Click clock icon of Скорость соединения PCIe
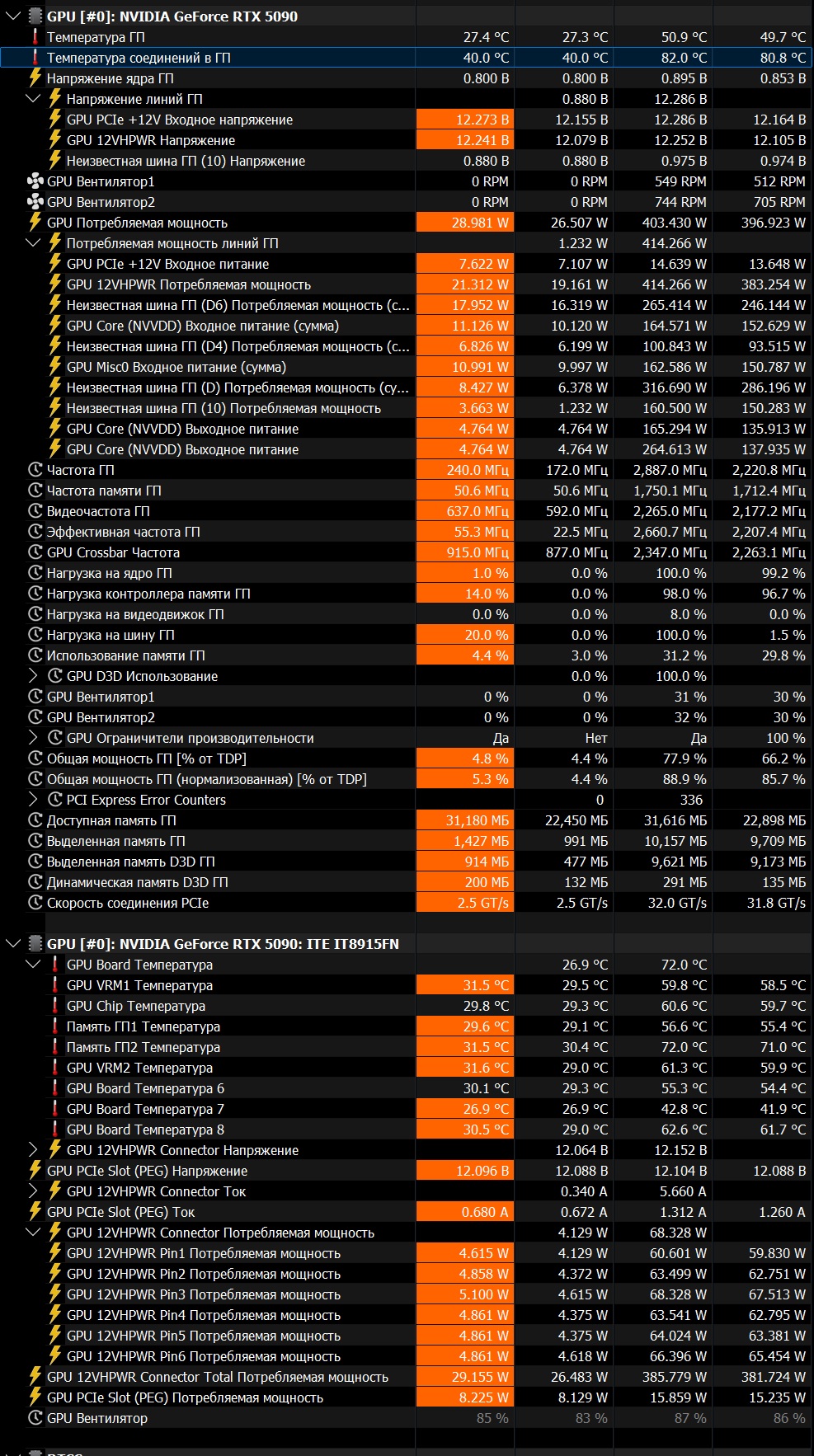The width and height of the screenshot is (814, 1456). [x=35, y=902]
